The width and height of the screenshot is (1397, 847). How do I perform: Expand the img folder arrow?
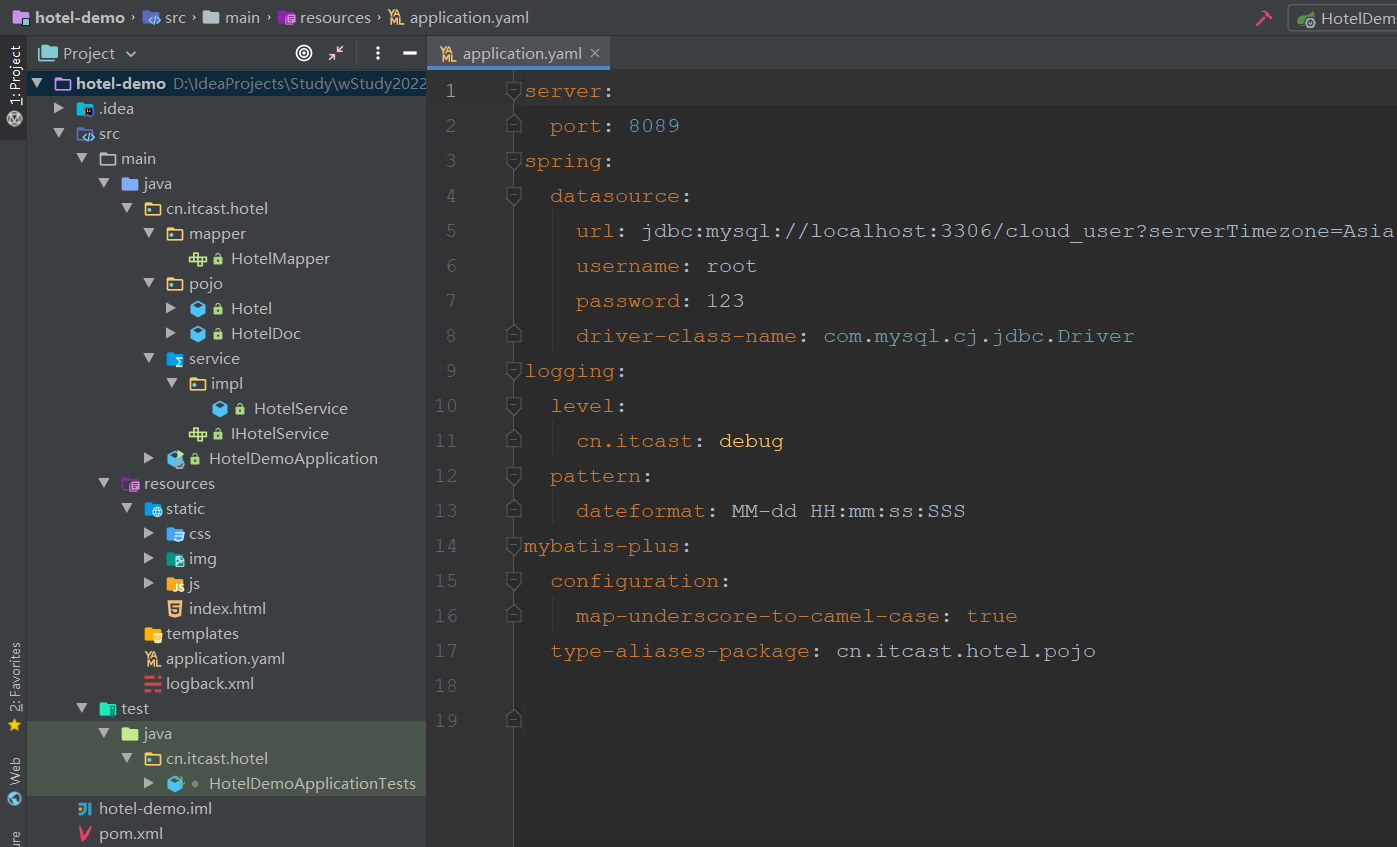click(x=149, y=558)
